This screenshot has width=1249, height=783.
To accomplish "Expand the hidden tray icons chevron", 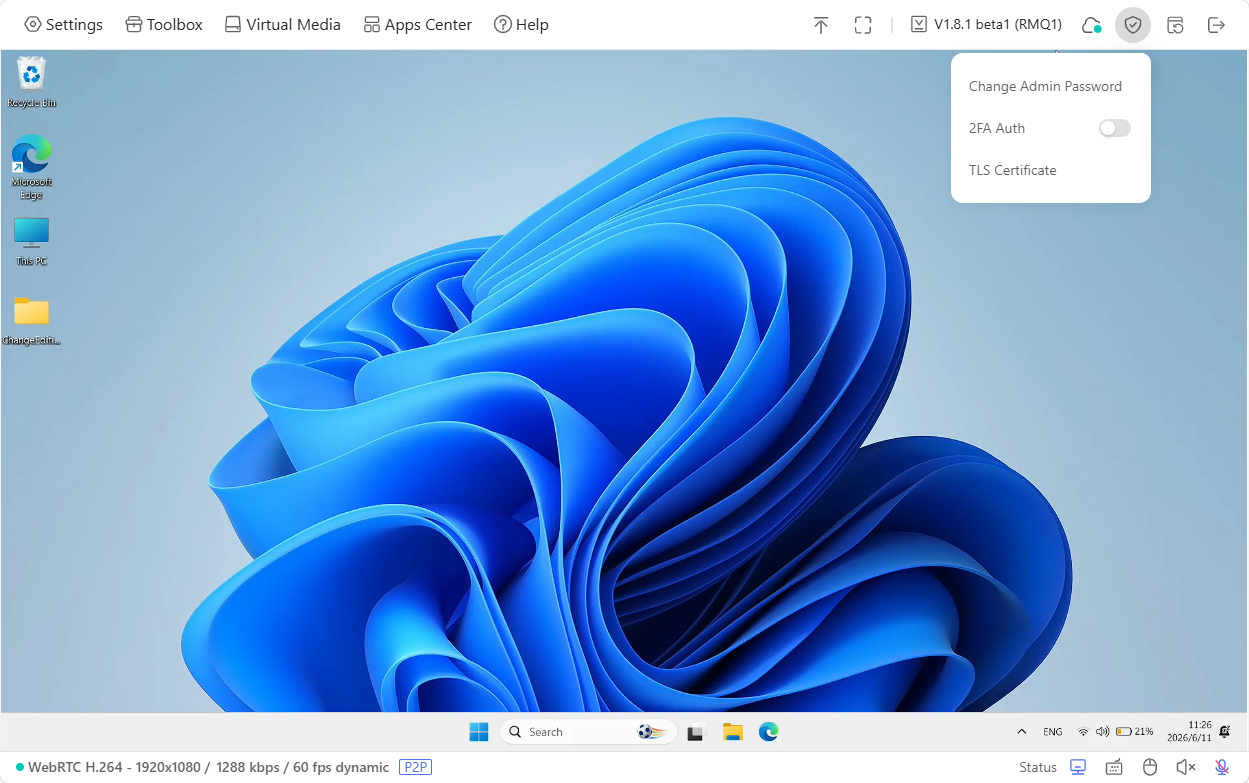I will point(1021,732).
